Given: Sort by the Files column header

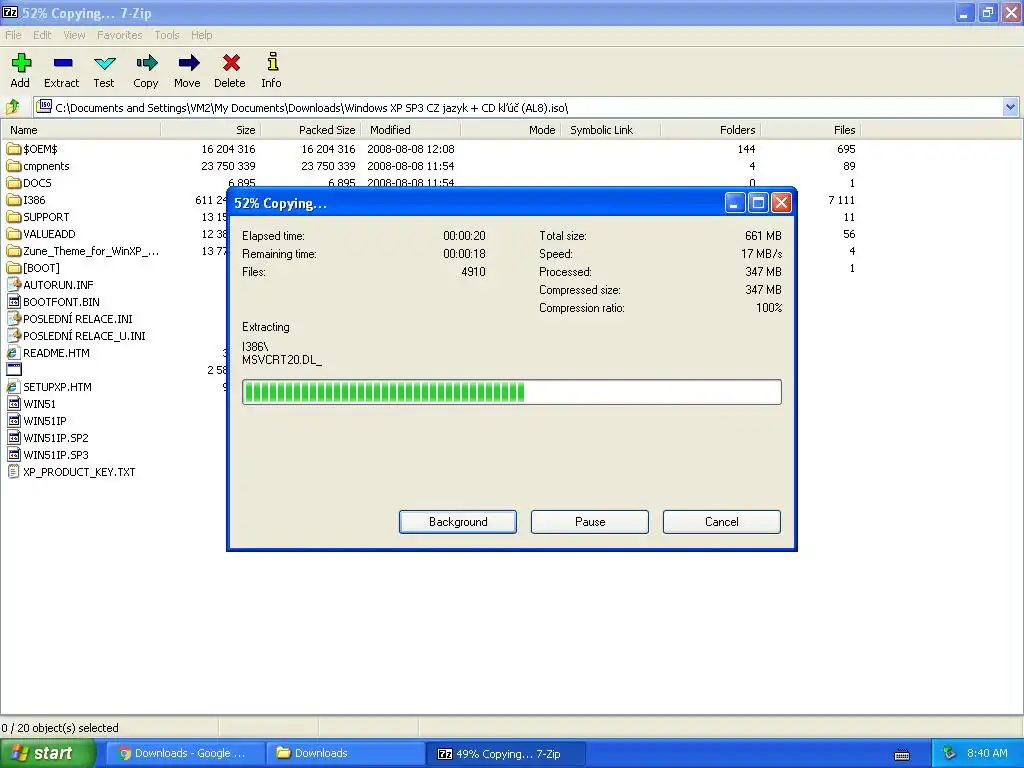Looking at the screenshot, I should [x=811, y=130].
